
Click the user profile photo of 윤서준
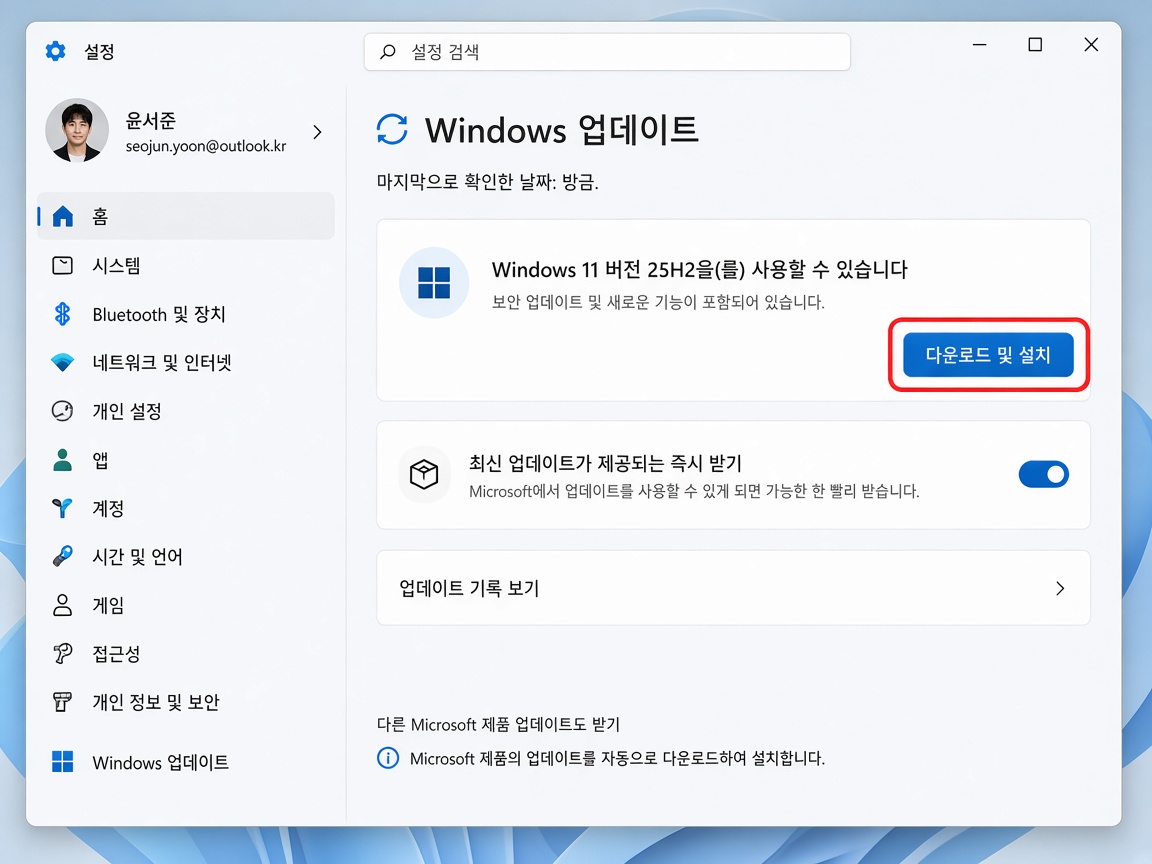pos(77,131)
